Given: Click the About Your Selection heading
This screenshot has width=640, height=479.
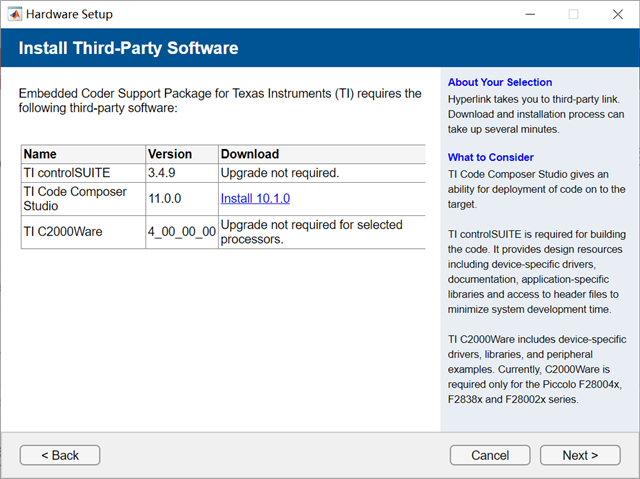Looking at the screenshot, I should [x=500, y=82].
